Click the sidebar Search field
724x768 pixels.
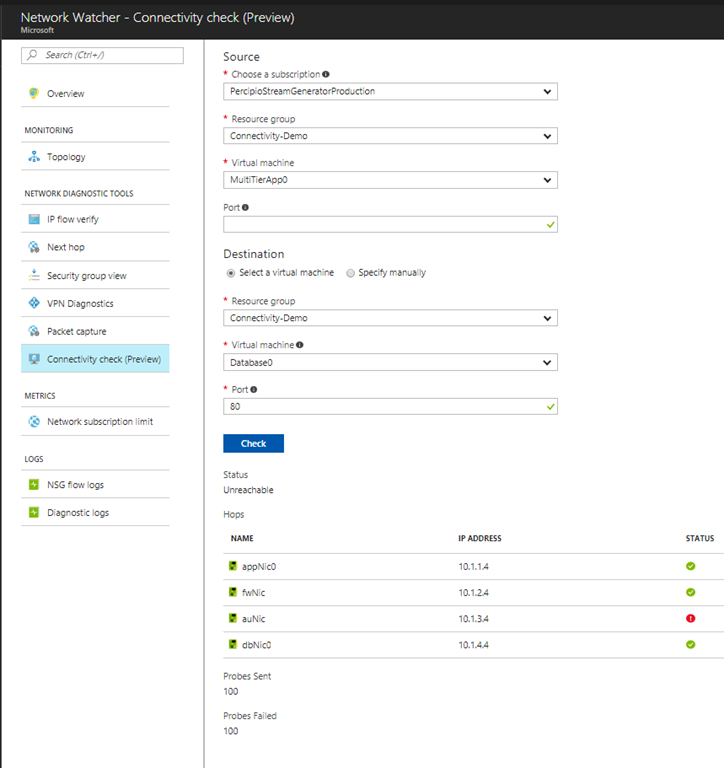point(102,55)
